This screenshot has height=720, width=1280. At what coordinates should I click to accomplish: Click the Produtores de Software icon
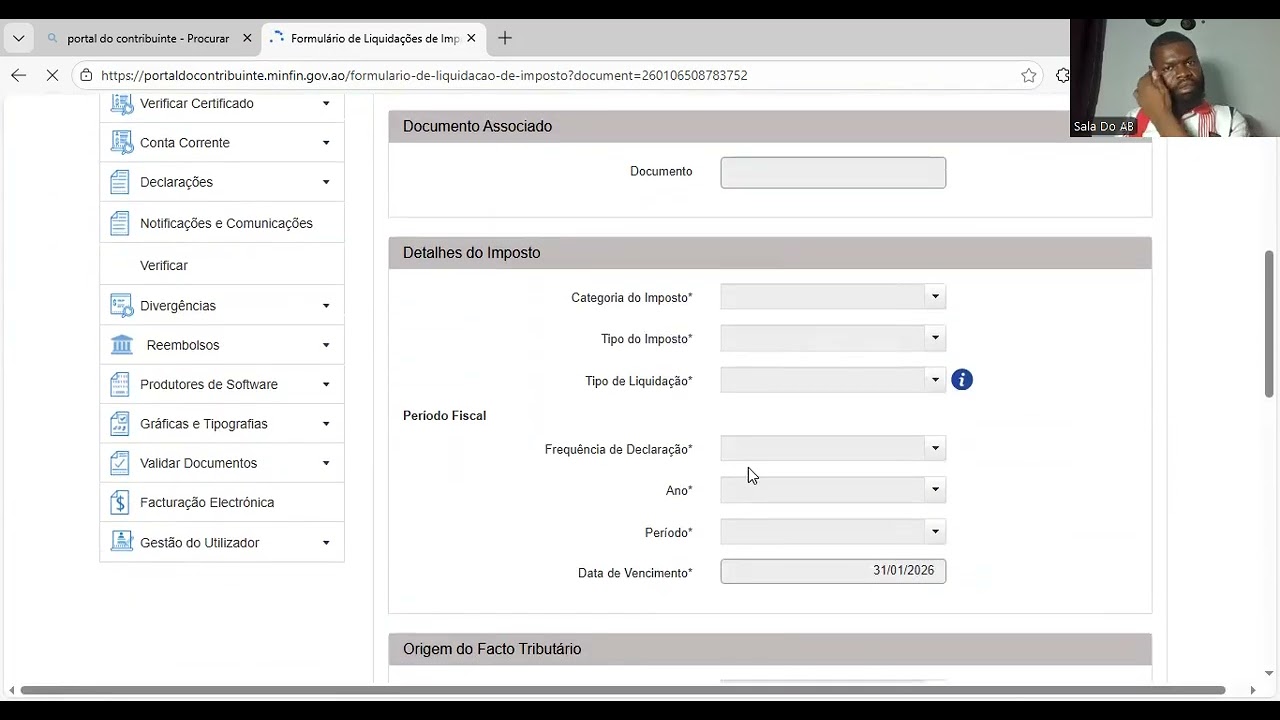(x=120, y=384)
